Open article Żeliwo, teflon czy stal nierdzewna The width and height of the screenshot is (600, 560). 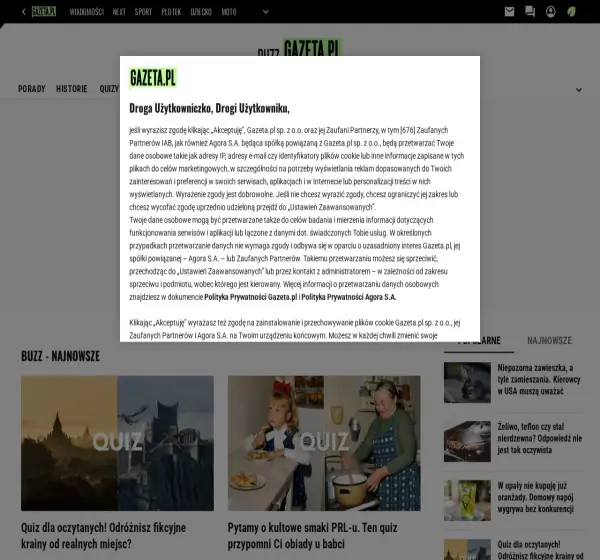540,438
